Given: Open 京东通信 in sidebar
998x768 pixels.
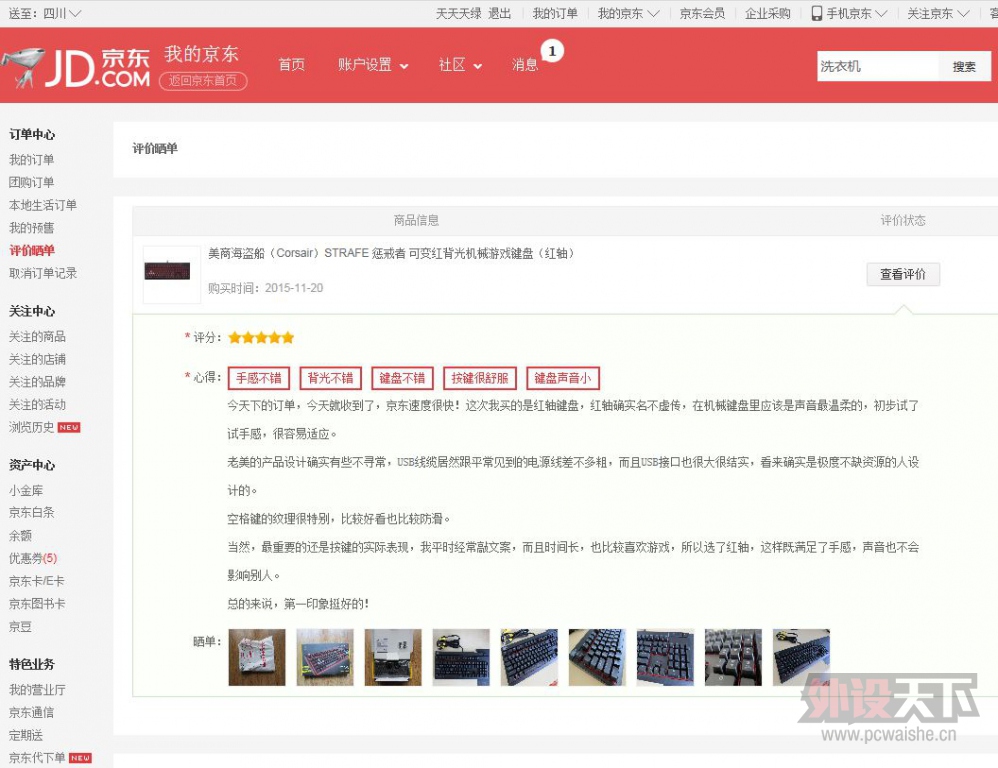Looking at the screenshot, I should pyautogui.click(x=31, y=713).
